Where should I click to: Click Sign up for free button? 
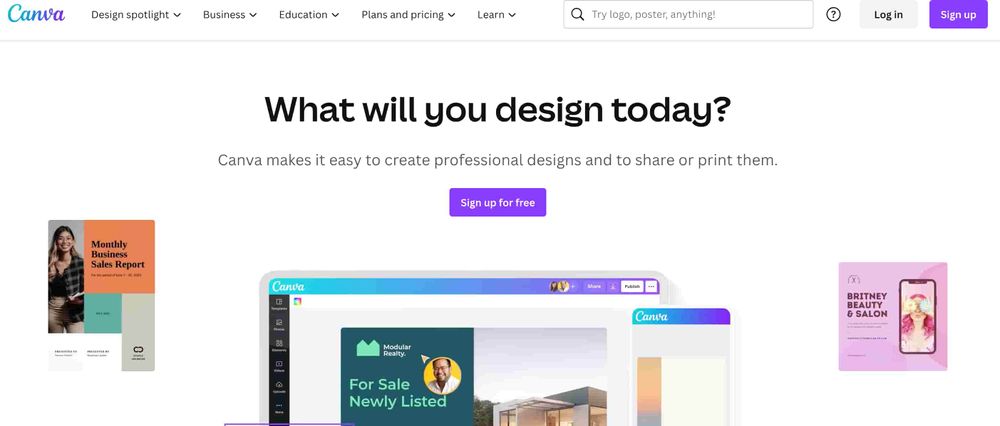click(497, 202)
